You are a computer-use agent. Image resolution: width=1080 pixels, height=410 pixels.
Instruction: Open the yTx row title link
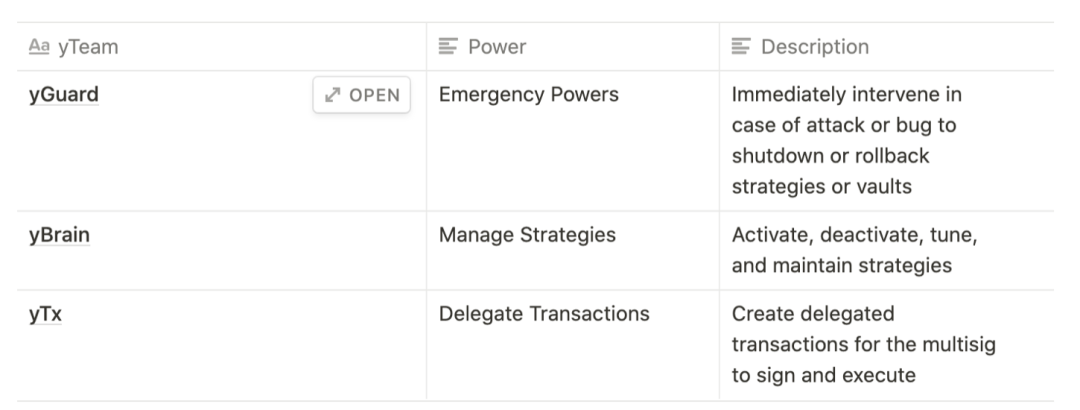point(45,314)
